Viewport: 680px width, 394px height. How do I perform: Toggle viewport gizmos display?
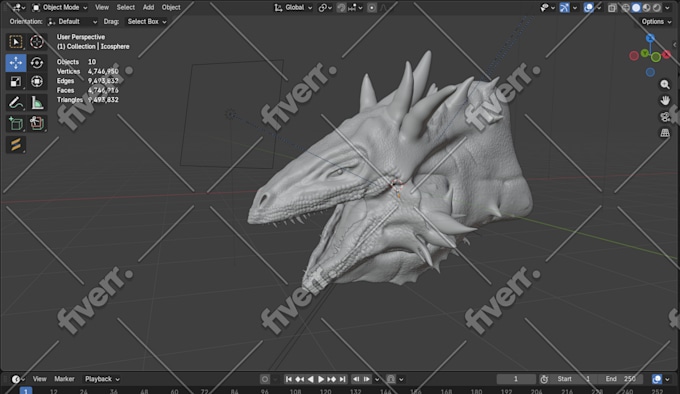click(x=564, y=8)
